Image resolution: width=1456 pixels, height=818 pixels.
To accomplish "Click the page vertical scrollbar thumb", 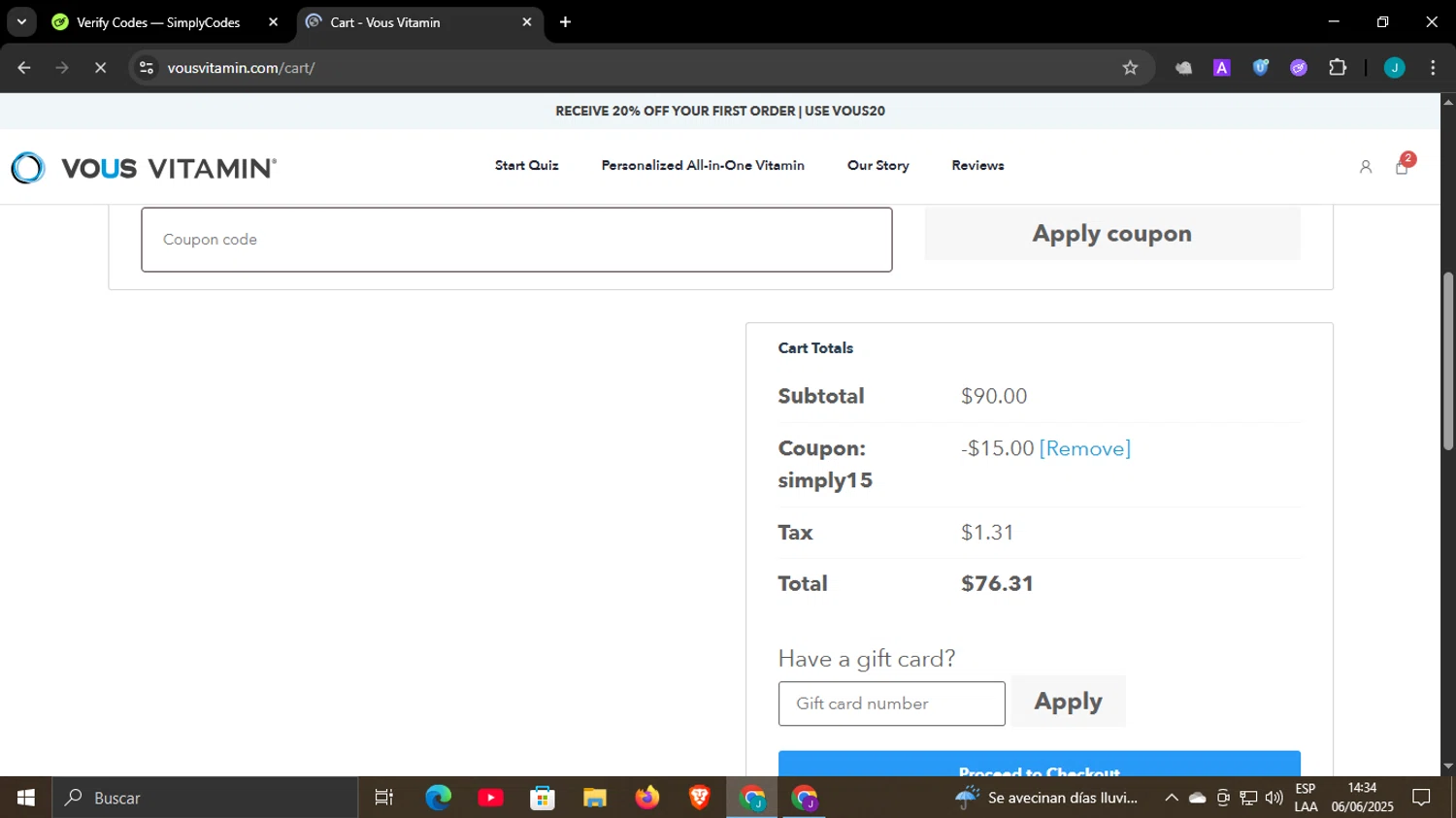I will point(1448,361).
